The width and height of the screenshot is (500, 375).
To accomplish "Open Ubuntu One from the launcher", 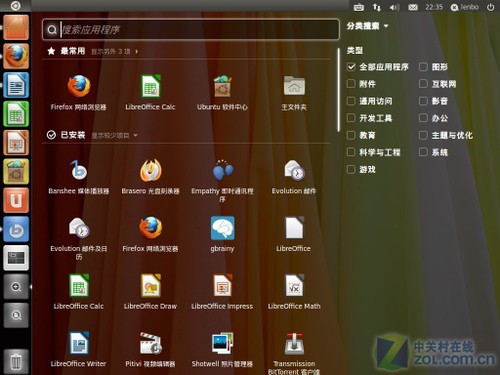I will [x=16, y=200].
